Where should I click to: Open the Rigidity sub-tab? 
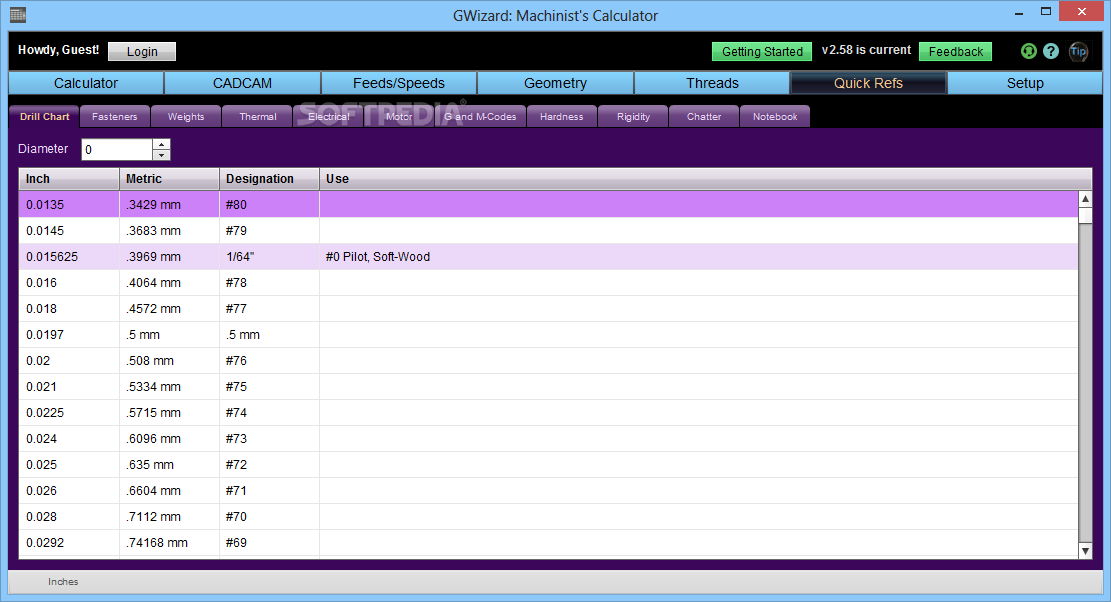click(x=633, y=117)
